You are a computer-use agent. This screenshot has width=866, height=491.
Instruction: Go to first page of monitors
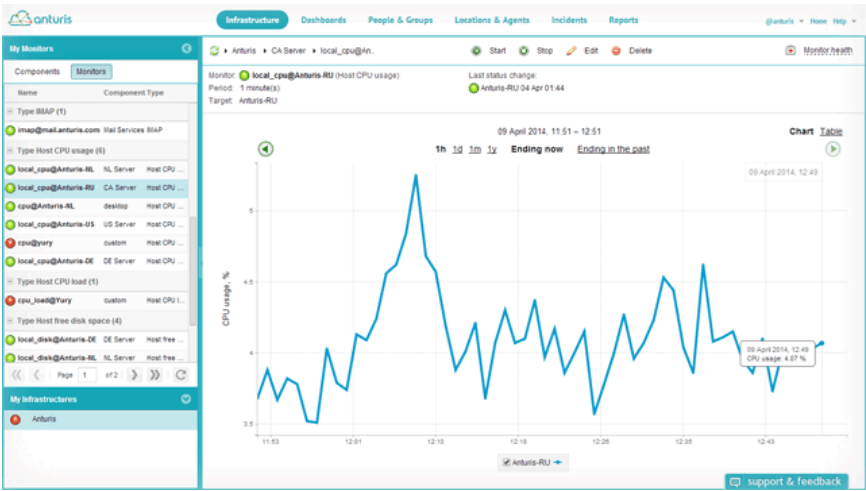click(17, 375)
